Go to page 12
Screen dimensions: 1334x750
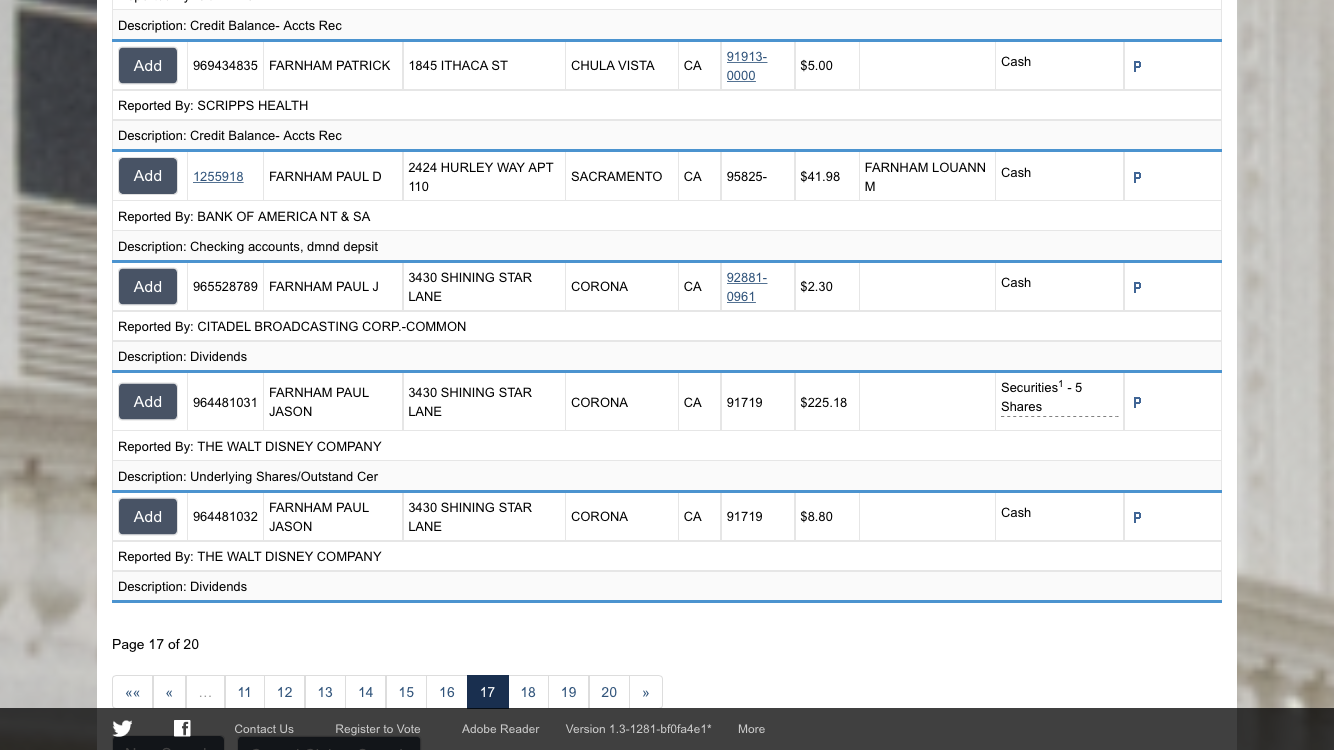click(285, 692)
